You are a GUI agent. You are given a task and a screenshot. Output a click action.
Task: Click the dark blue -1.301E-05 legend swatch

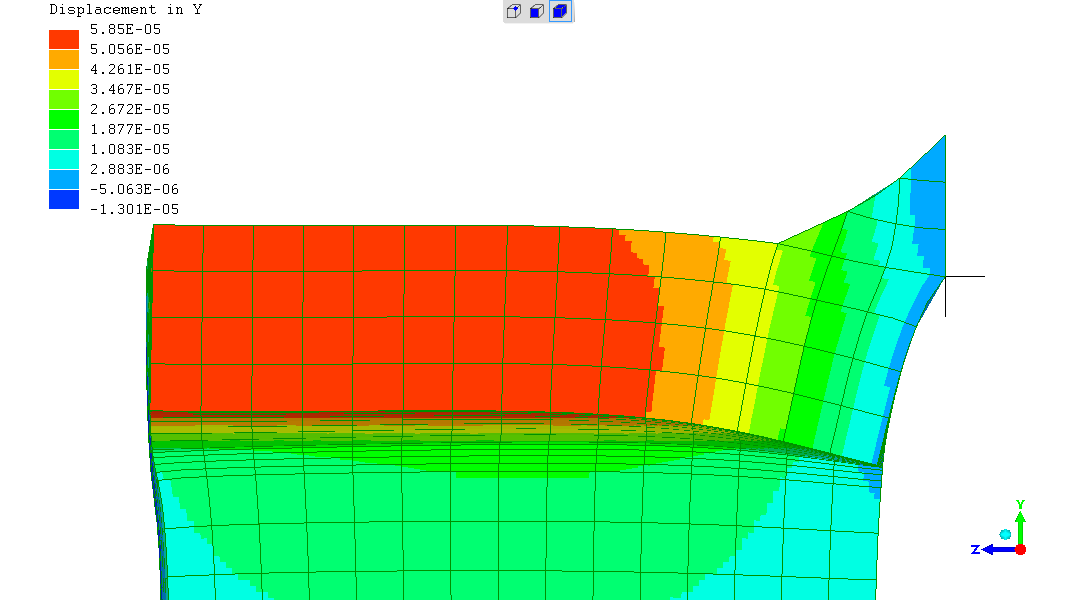coord(64,199)
